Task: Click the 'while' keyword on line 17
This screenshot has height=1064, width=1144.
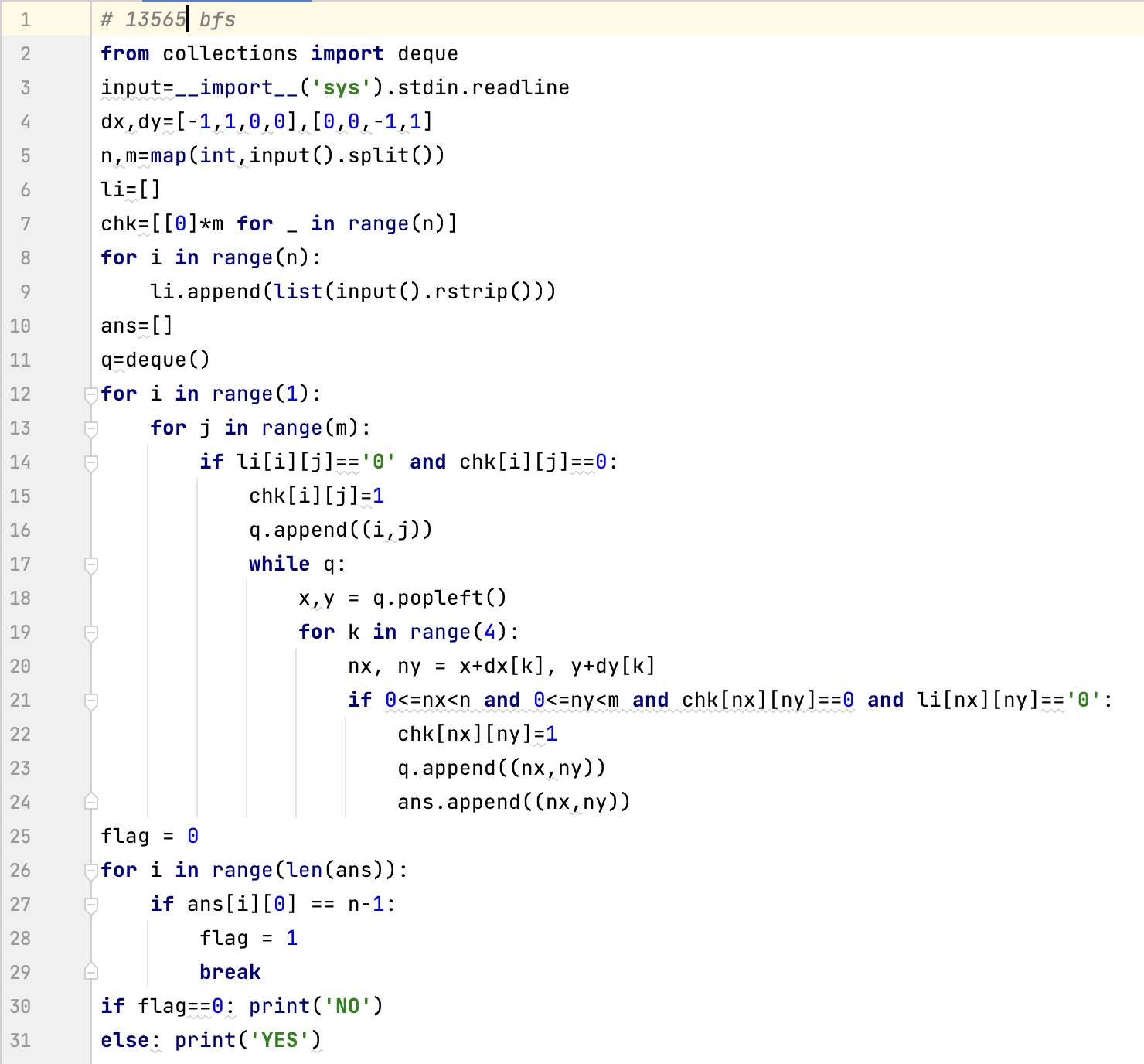Action: [x=279, y=564]
